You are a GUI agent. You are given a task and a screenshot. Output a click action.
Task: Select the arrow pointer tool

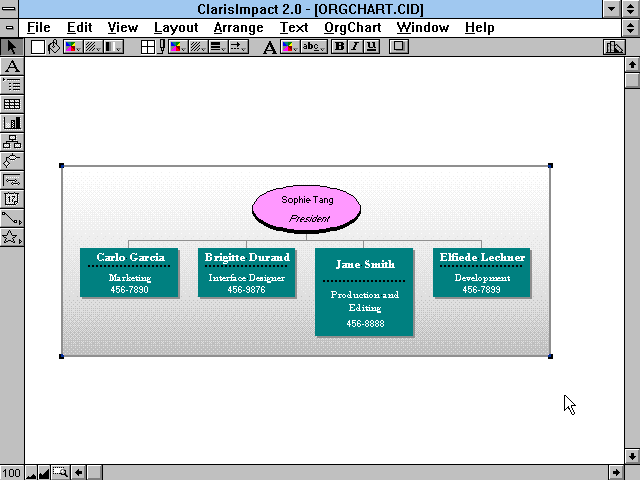coord(12,47)
